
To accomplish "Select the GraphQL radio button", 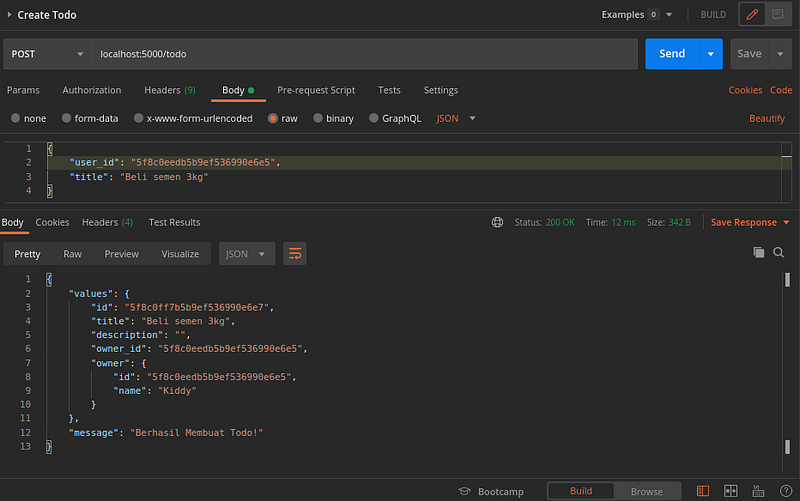I will pyautogui.click(x=373, y=118).
